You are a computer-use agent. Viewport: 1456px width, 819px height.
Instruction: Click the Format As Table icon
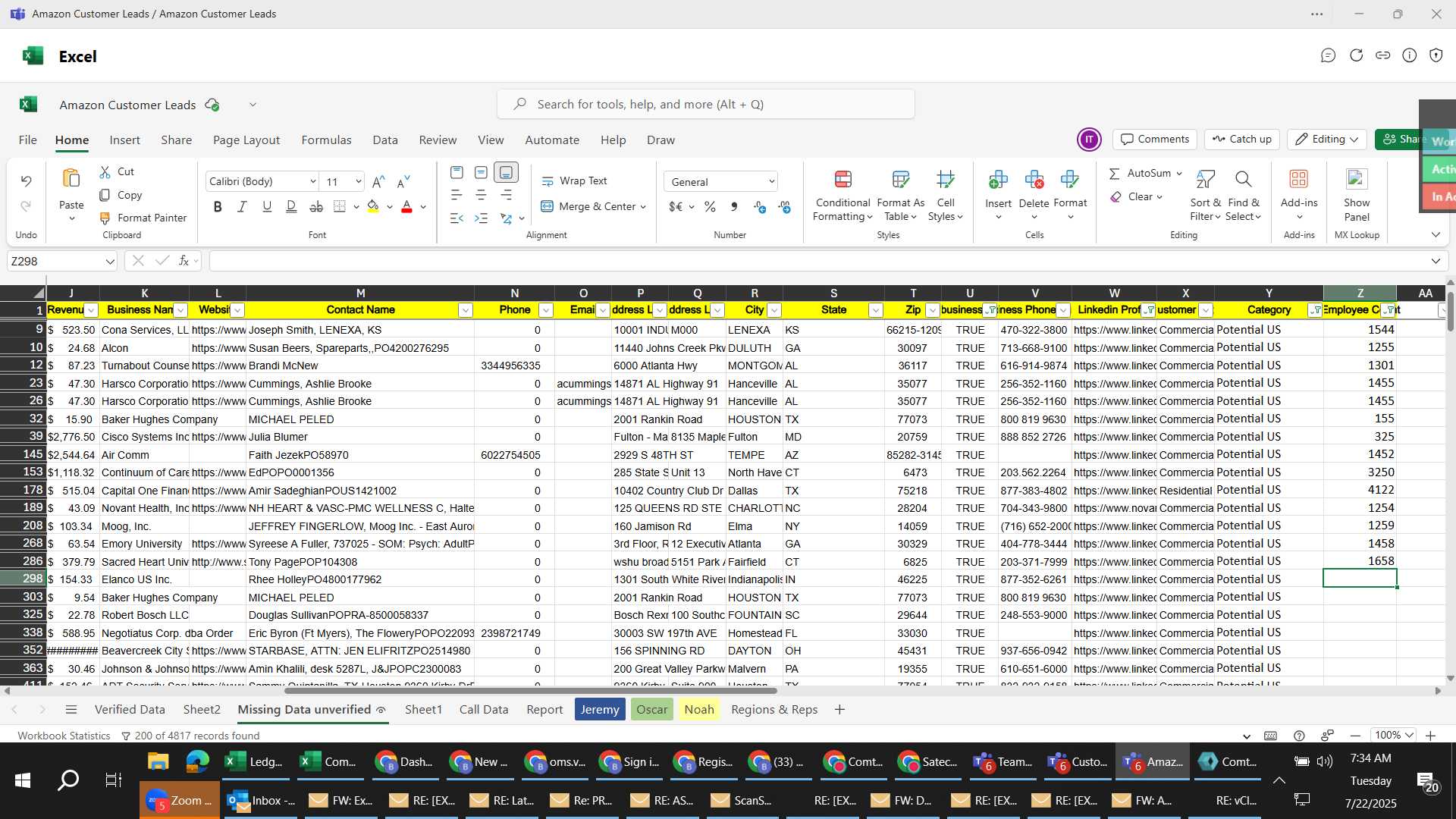tap(900, 180)
